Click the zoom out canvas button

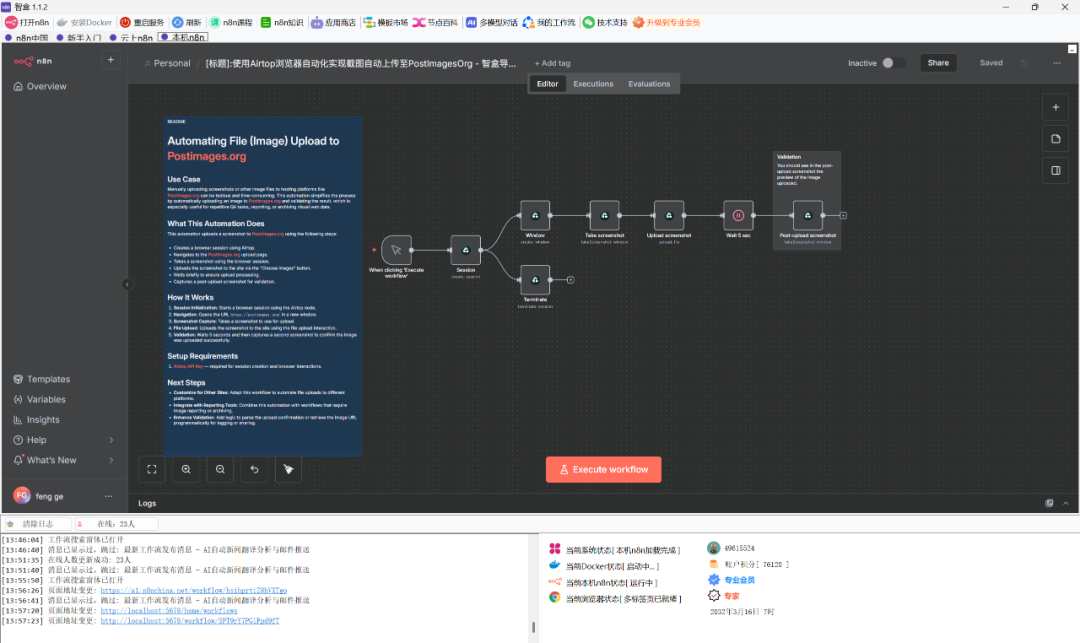[220, 470]
